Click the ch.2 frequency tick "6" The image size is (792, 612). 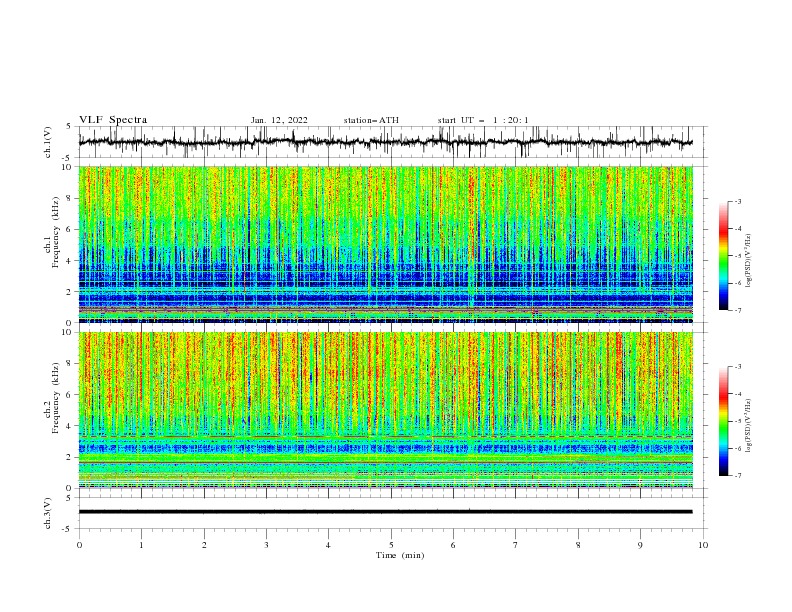(69, 395)
